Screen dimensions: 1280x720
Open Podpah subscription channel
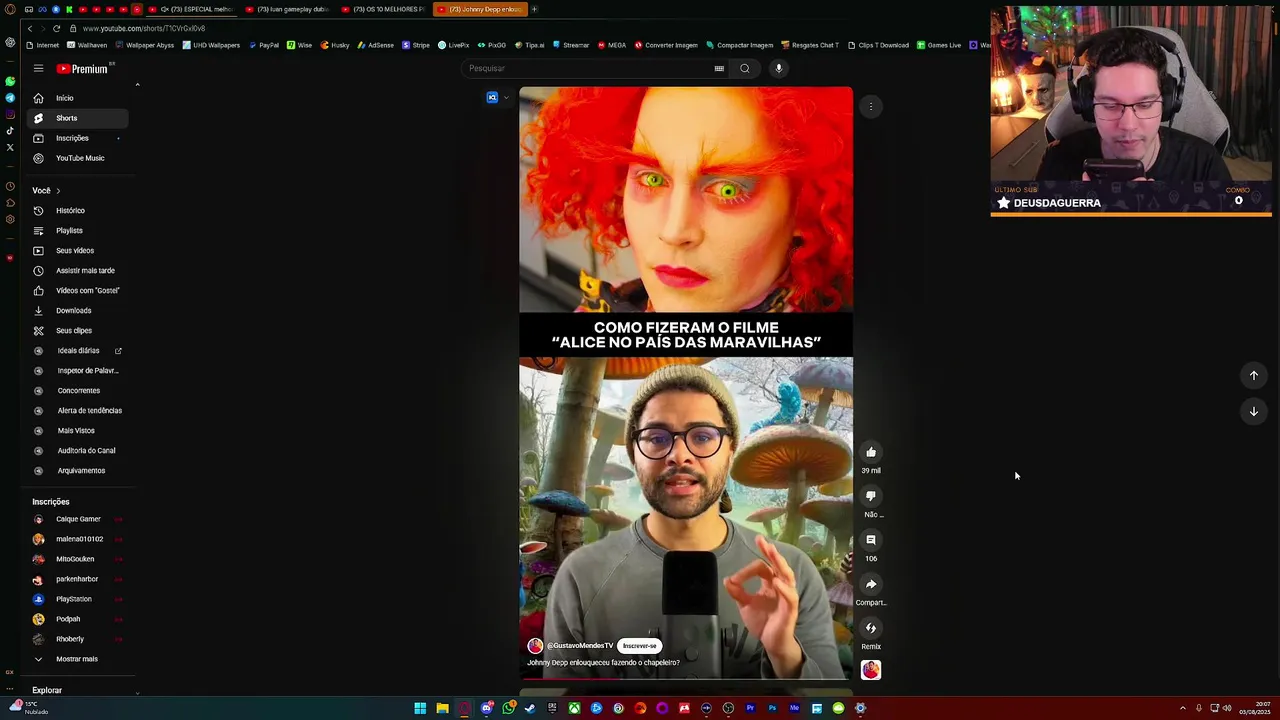click(78, 619)
